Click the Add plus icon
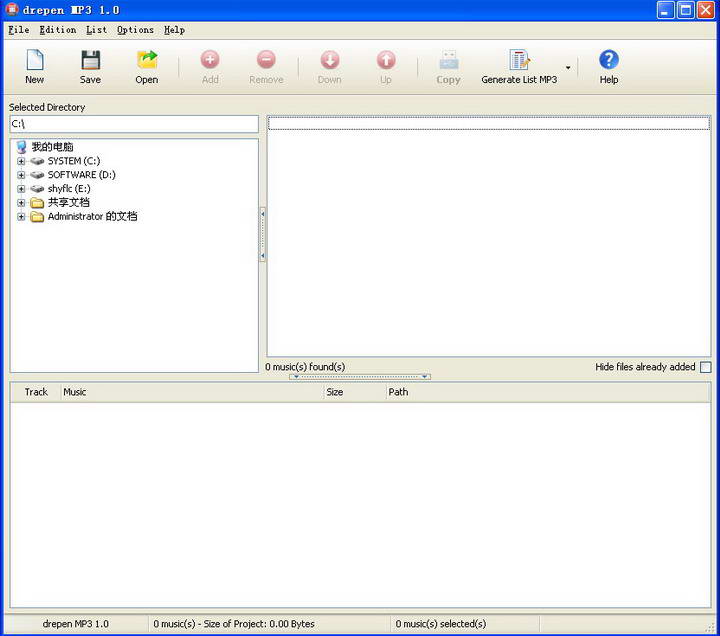720x636 pixels. 210,60
